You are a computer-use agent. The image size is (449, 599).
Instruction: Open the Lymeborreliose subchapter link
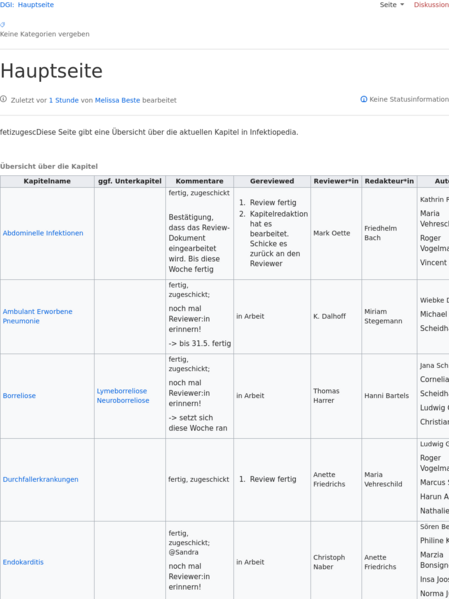click(122, 391)
